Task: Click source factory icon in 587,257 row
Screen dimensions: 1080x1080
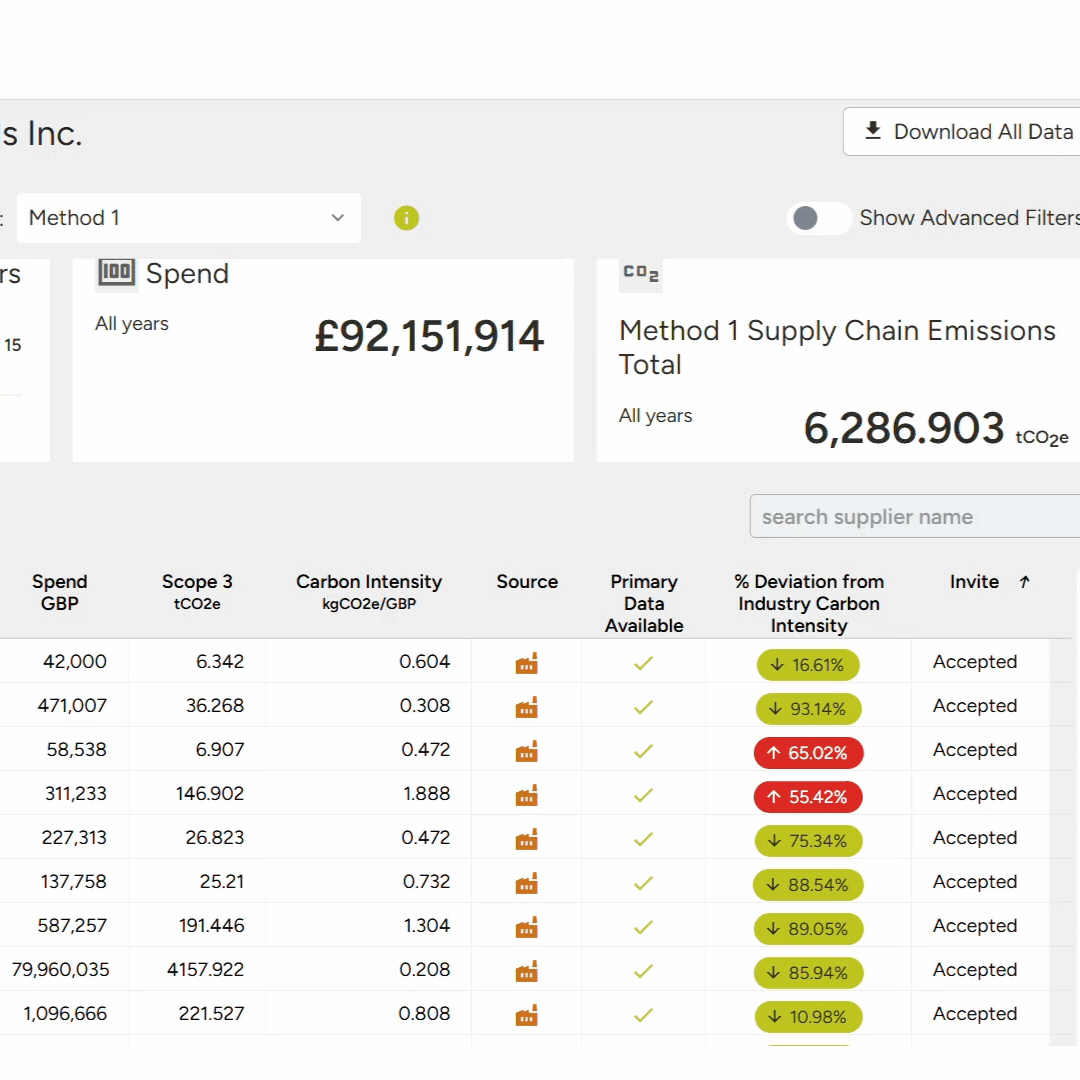Action: click(x=526, y=928)
